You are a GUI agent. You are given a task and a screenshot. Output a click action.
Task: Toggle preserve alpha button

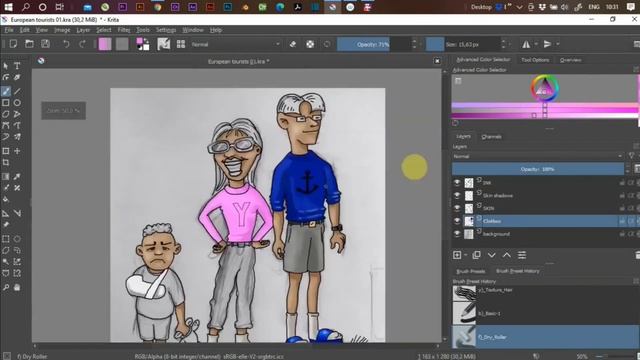310,44
